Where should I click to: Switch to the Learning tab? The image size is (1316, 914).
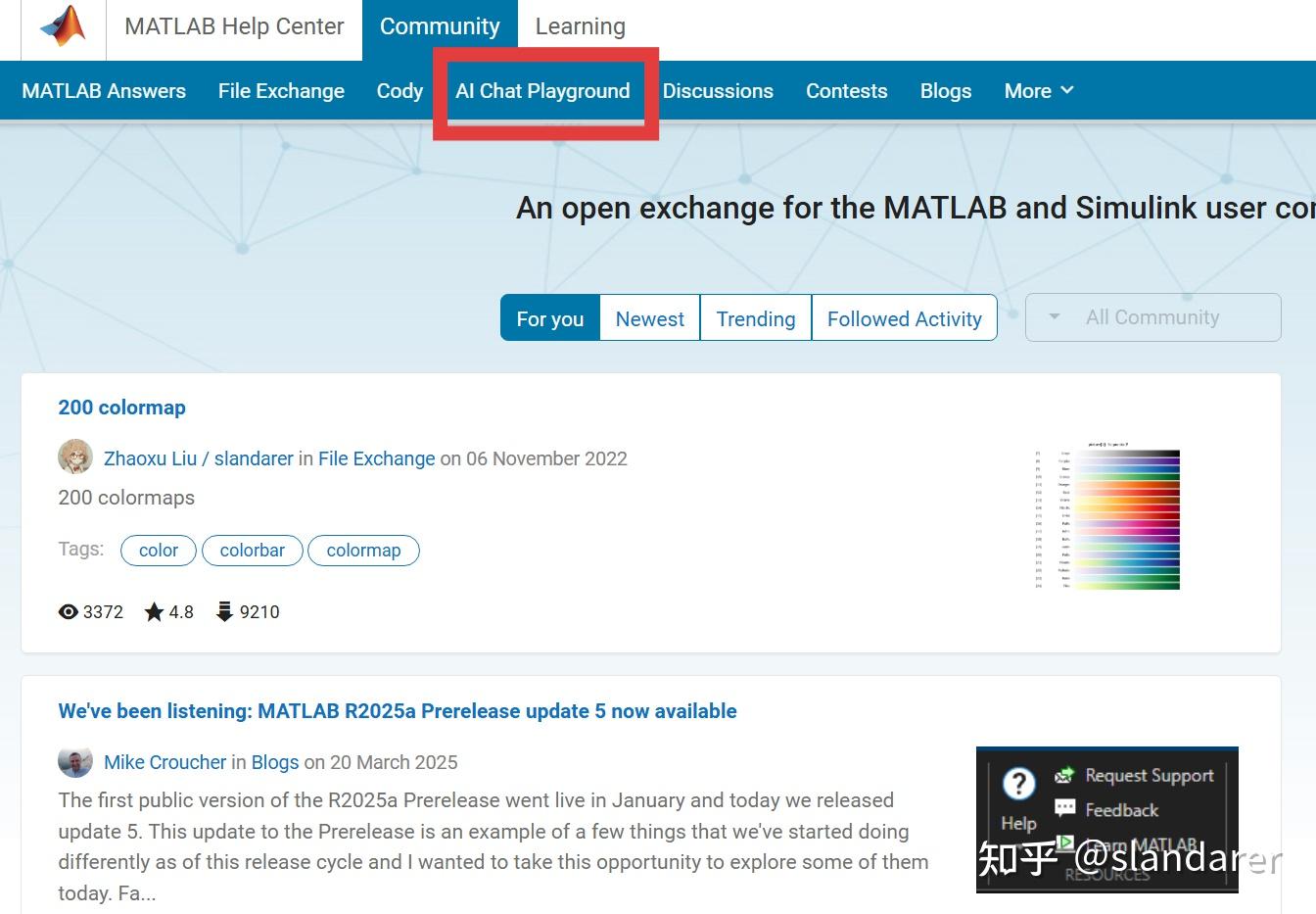[580, 25]
